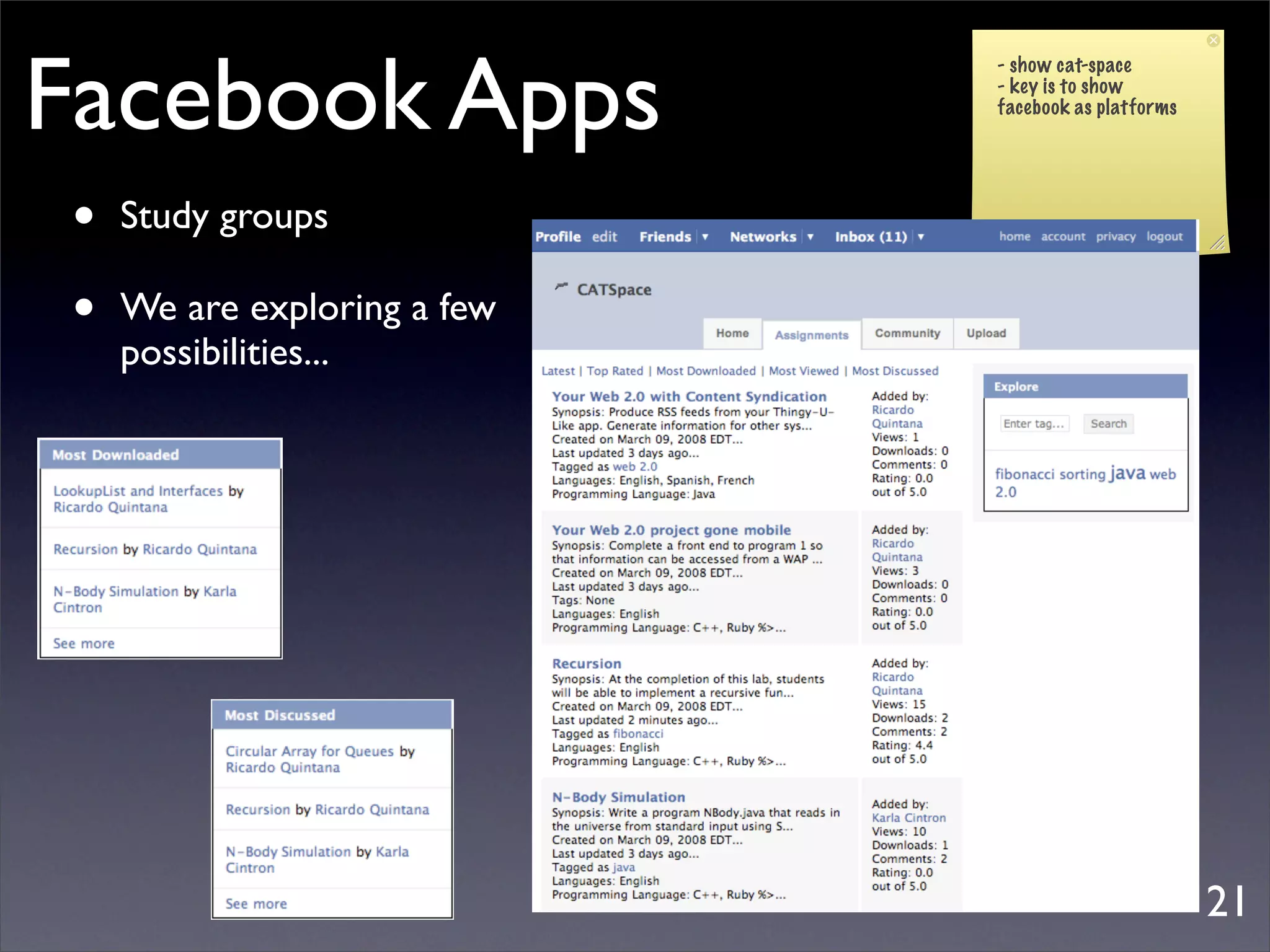The image size is (1270, 952).
Task: Click See more in Most Downloaded panel
Action: pos(84,644)
